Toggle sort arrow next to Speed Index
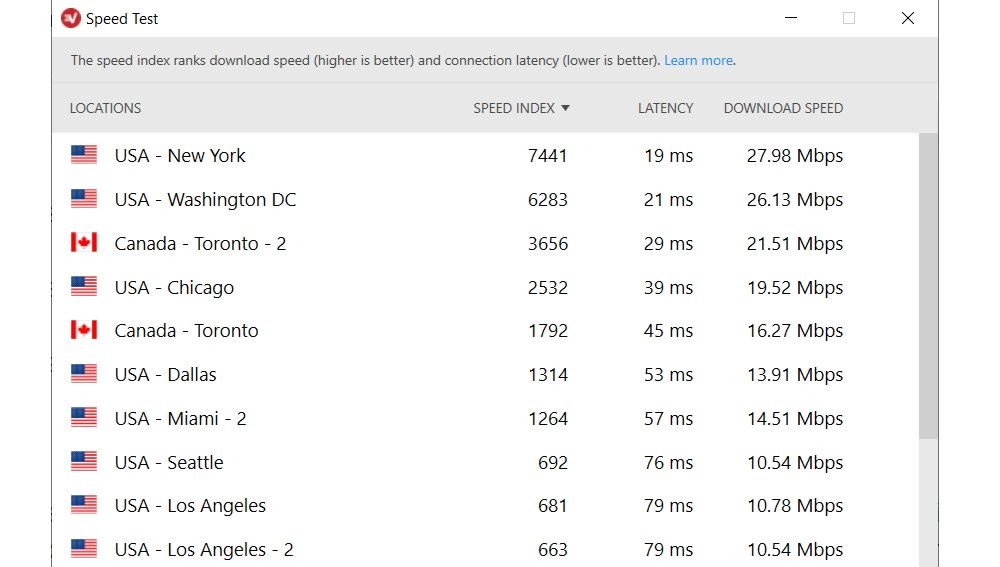This screenshot has width=1000, height=567. 565,108
